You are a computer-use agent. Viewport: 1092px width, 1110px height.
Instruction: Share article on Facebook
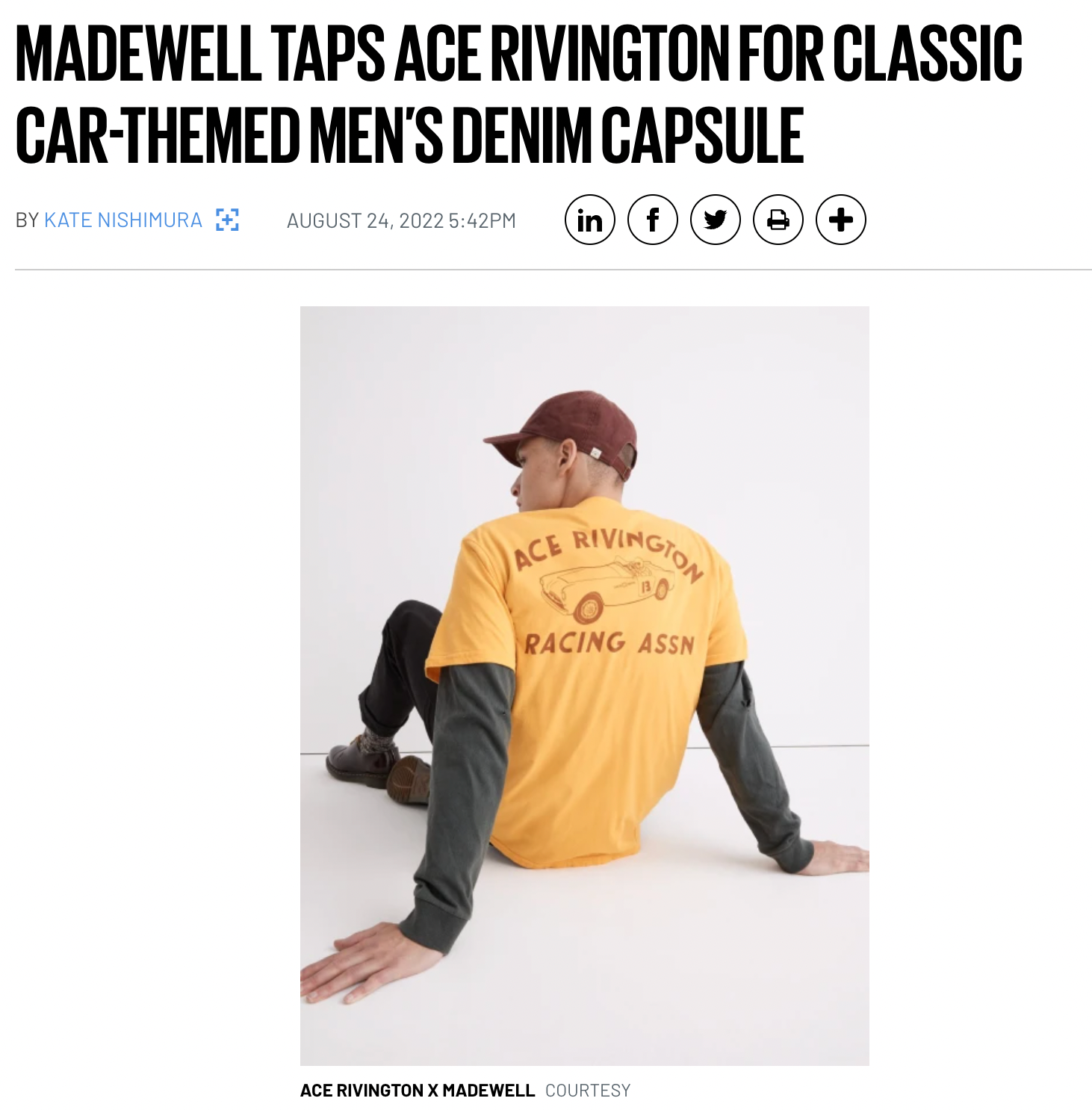pyautogui.click(x=652, y=220)
